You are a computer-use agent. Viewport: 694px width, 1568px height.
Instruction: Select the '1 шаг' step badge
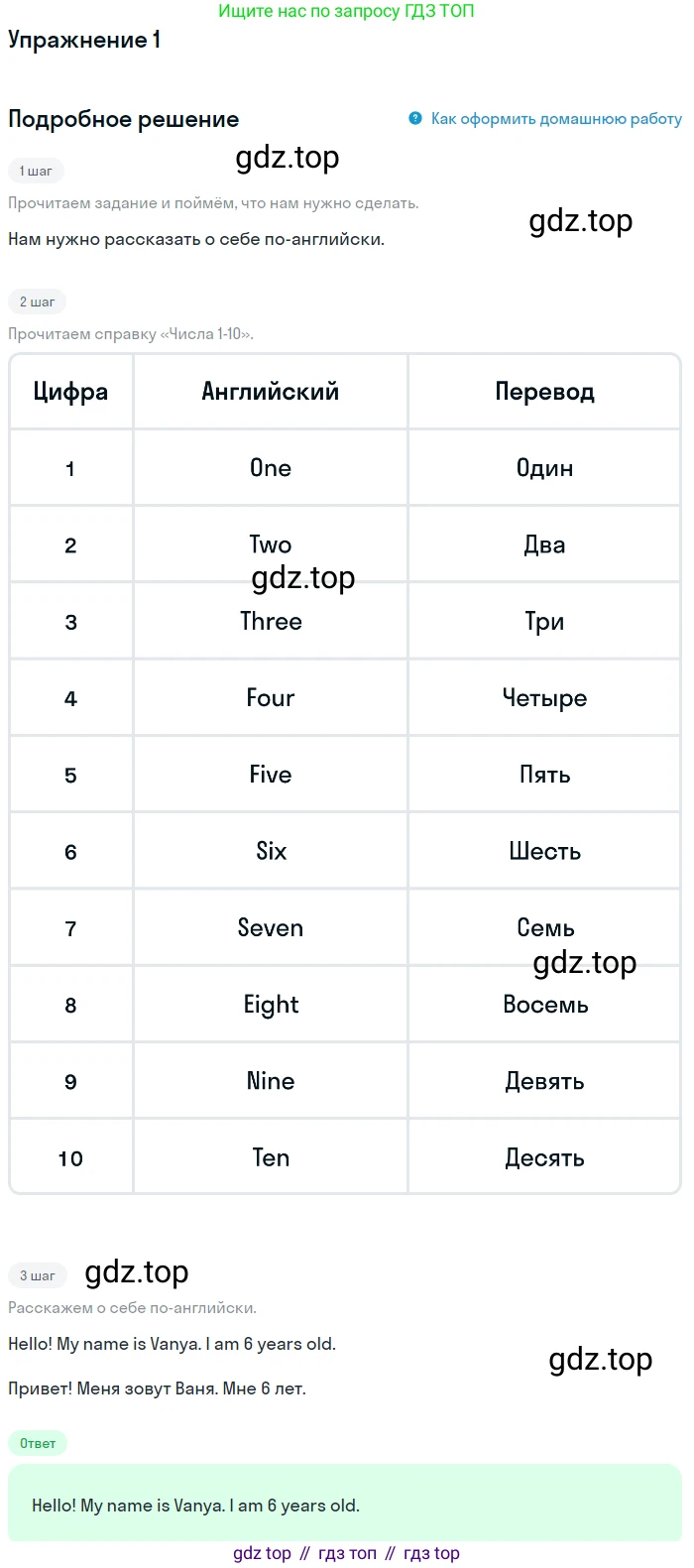tap(36, 171)
